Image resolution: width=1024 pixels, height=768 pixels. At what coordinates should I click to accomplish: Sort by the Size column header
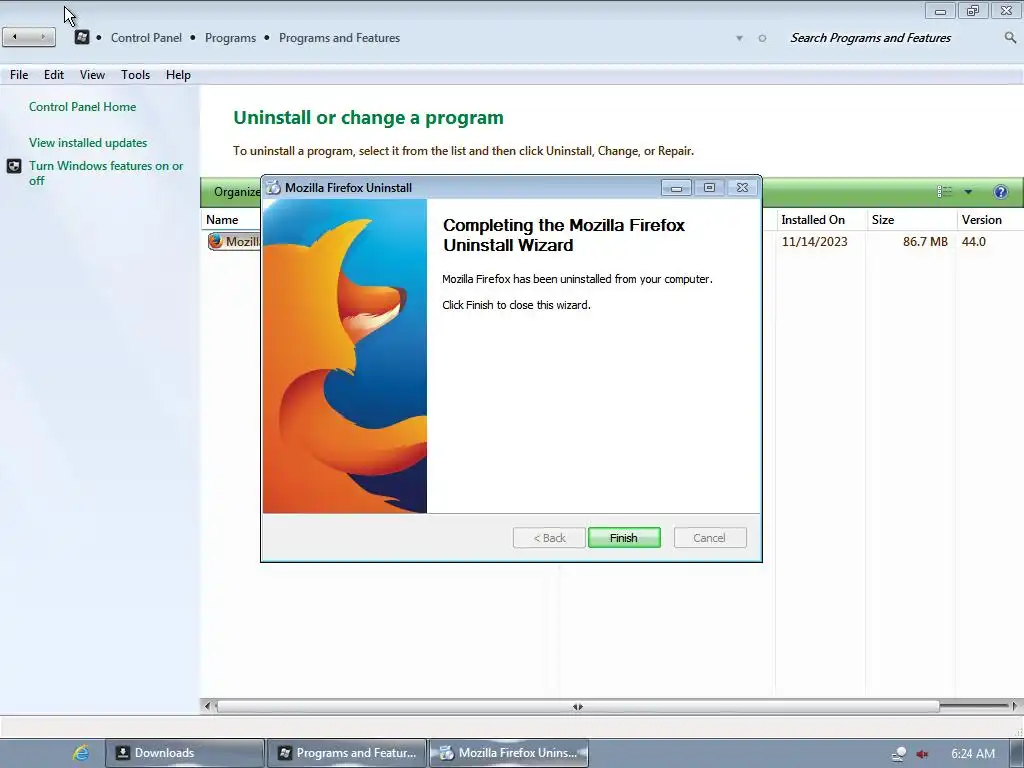911,220
